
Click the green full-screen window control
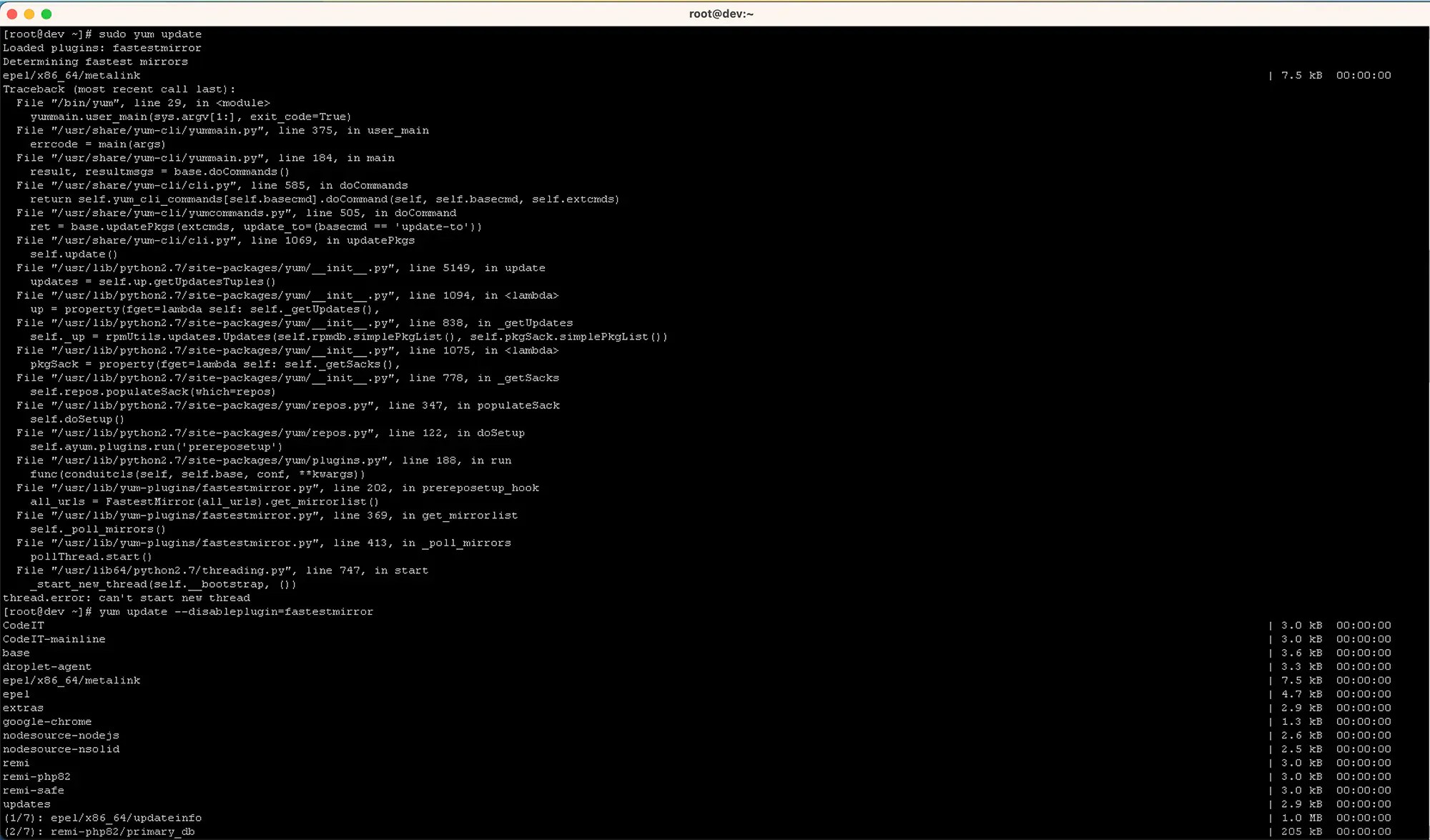coord(46,14)
